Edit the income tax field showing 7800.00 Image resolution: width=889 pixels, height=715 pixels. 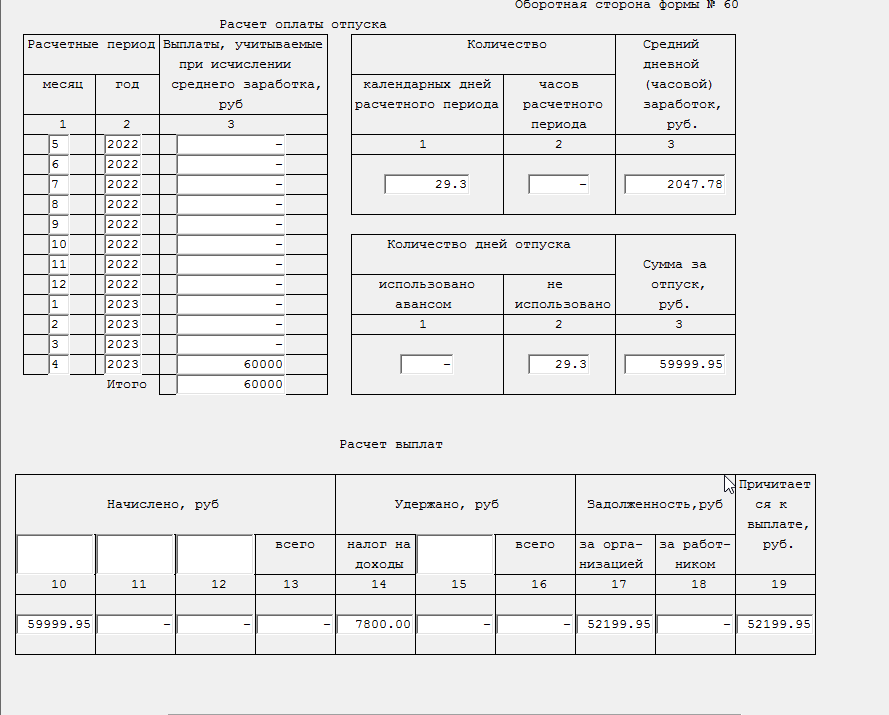[x=375, y=624]
